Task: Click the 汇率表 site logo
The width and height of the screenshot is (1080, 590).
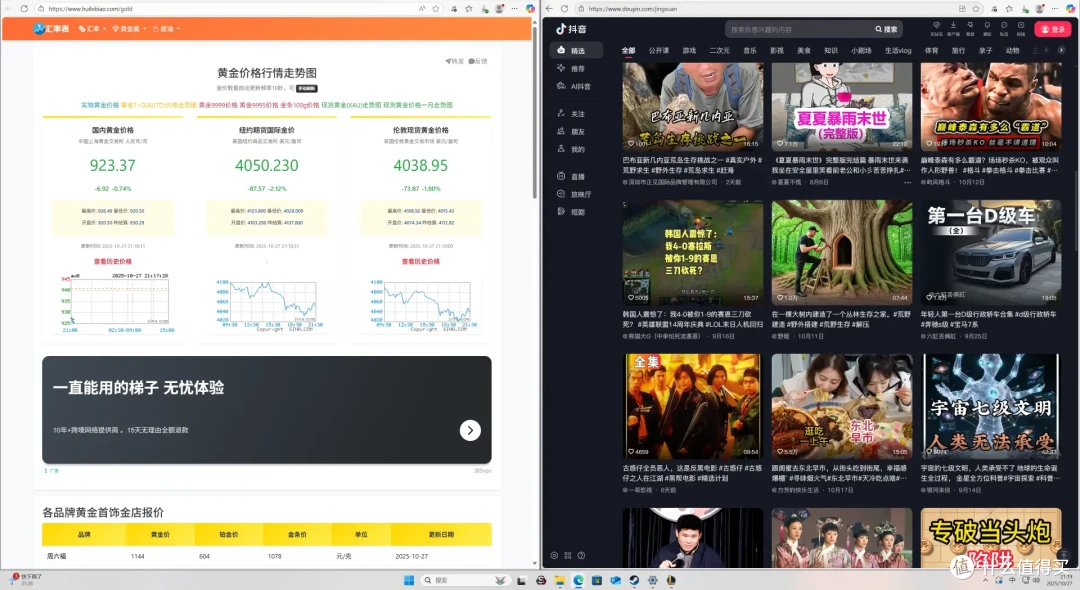Action: (51, 29)
